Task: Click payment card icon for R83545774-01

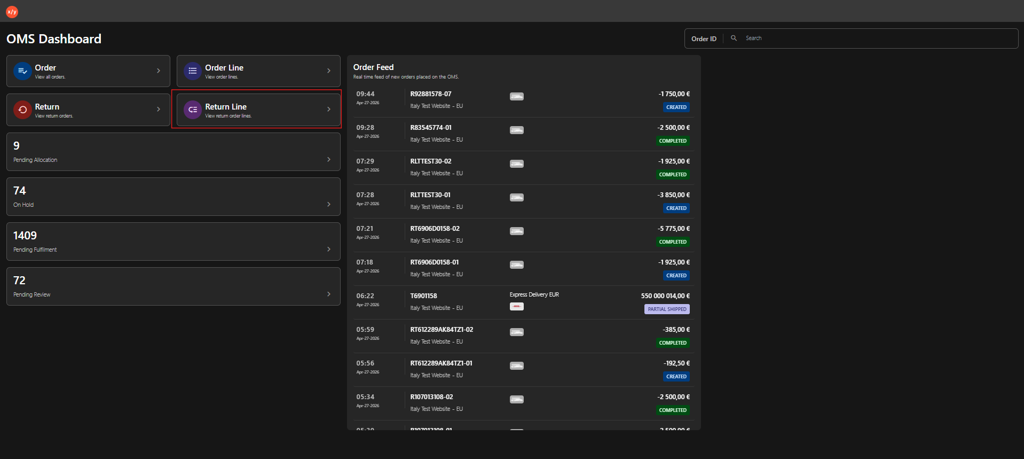Action: [x=517, y=130]
